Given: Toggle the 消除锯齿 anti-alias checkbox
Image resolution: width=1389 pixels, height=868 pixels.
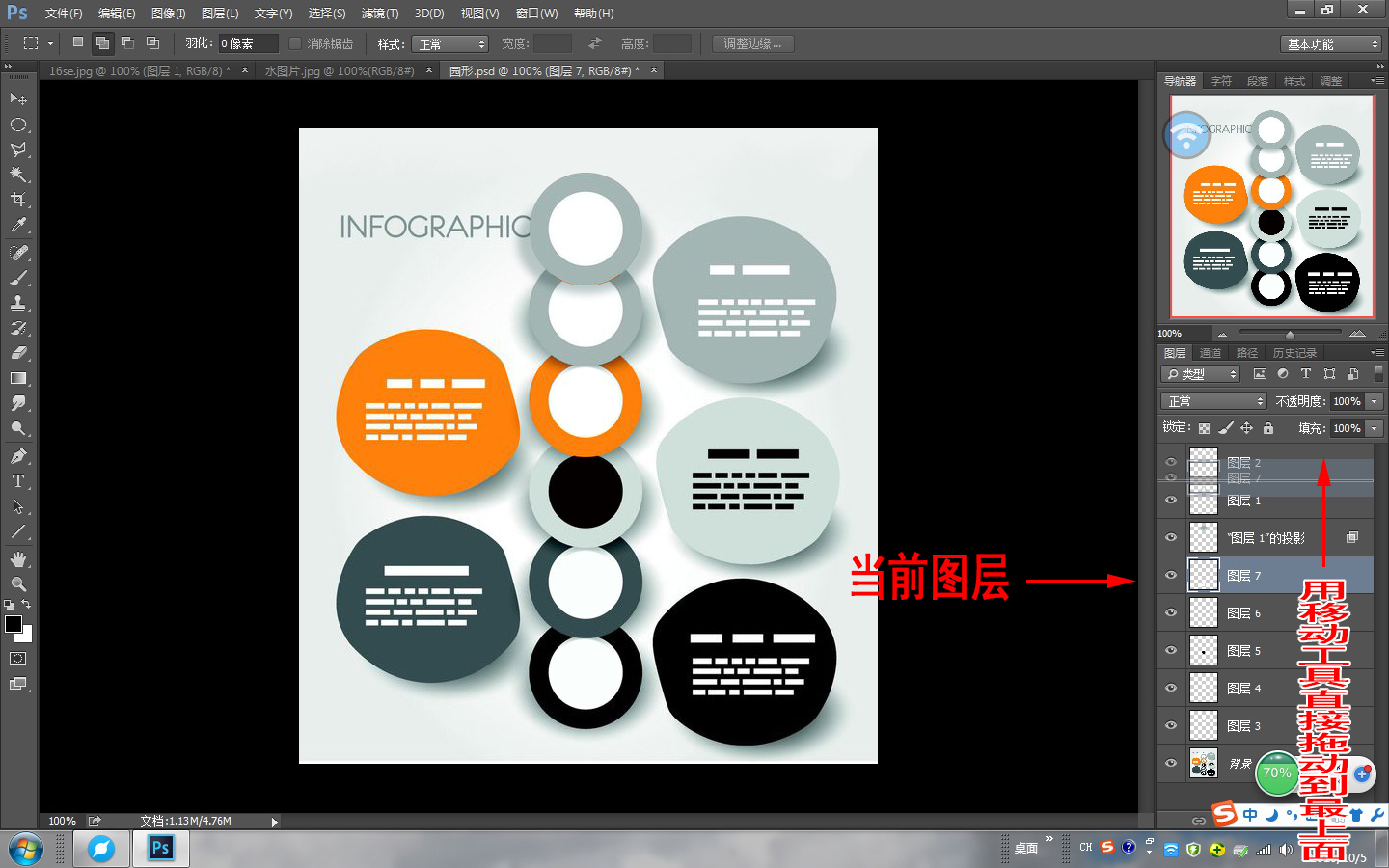Looking at the screenshot, I should pos(295,43).
